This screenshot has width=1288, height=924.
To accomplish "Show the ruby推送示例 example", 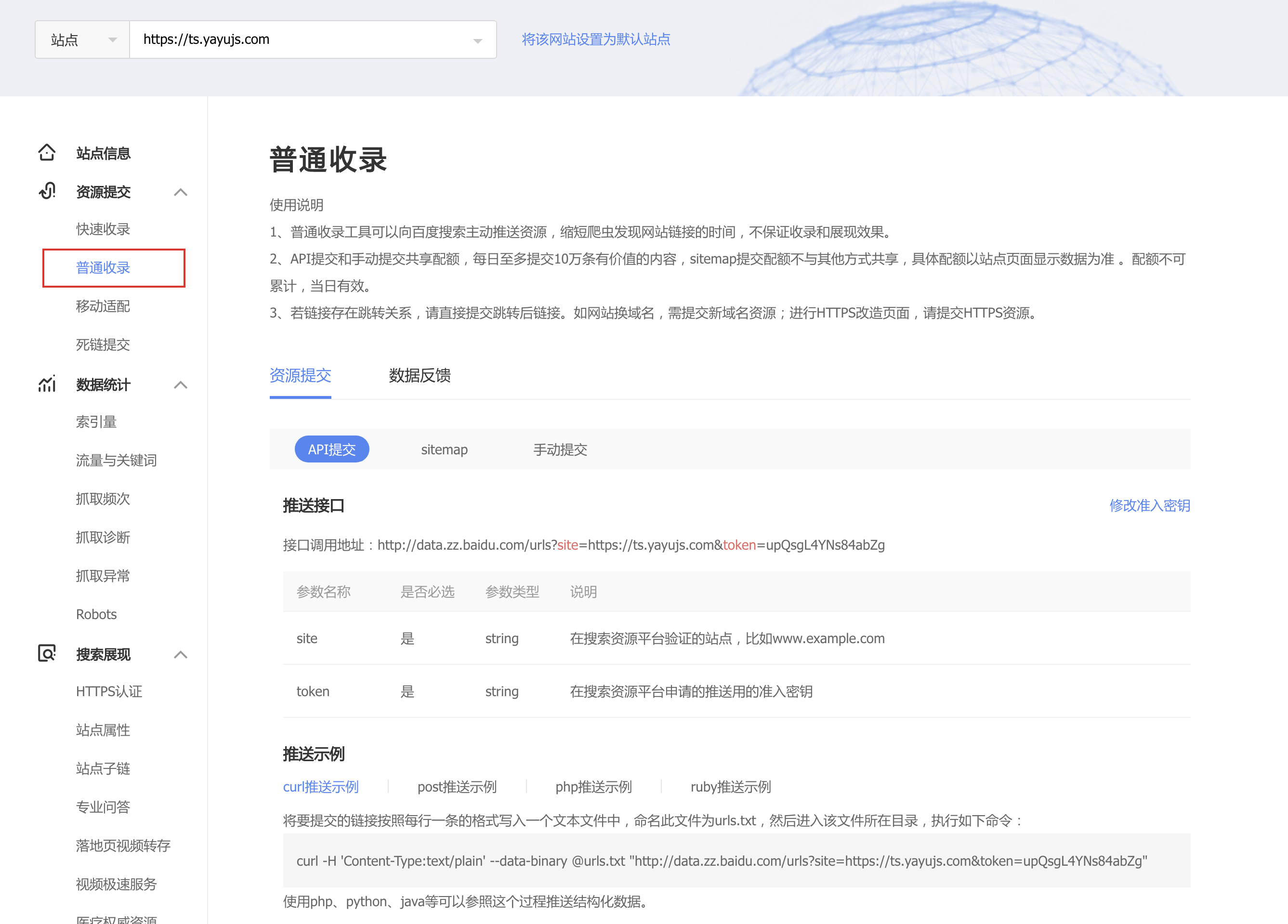I will [730, 787].
